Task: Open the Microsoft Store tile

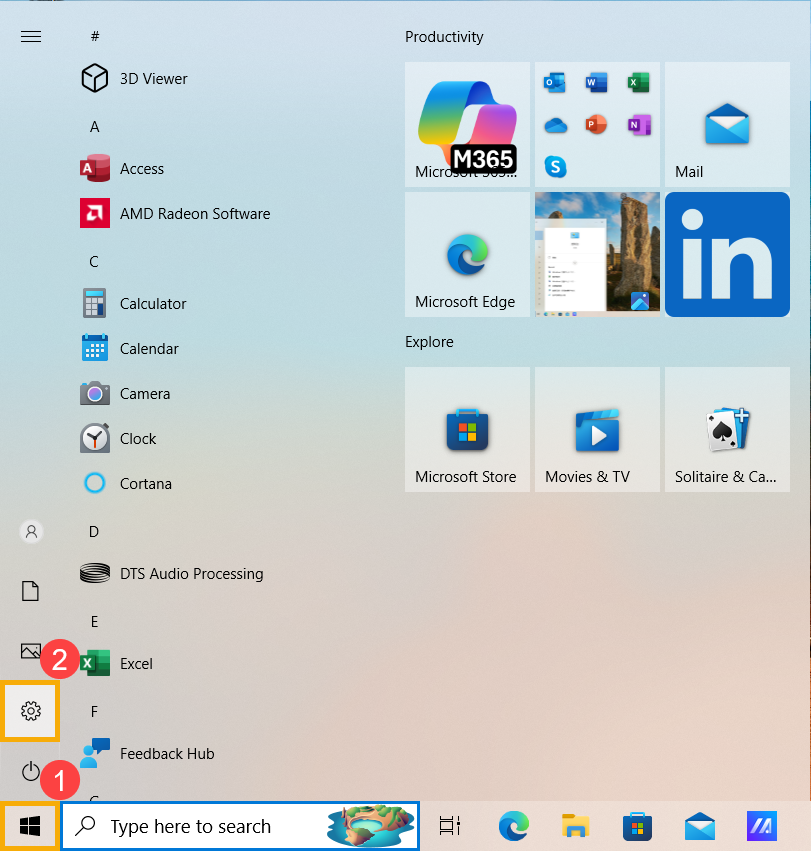Action: click(x=467, y=429)
